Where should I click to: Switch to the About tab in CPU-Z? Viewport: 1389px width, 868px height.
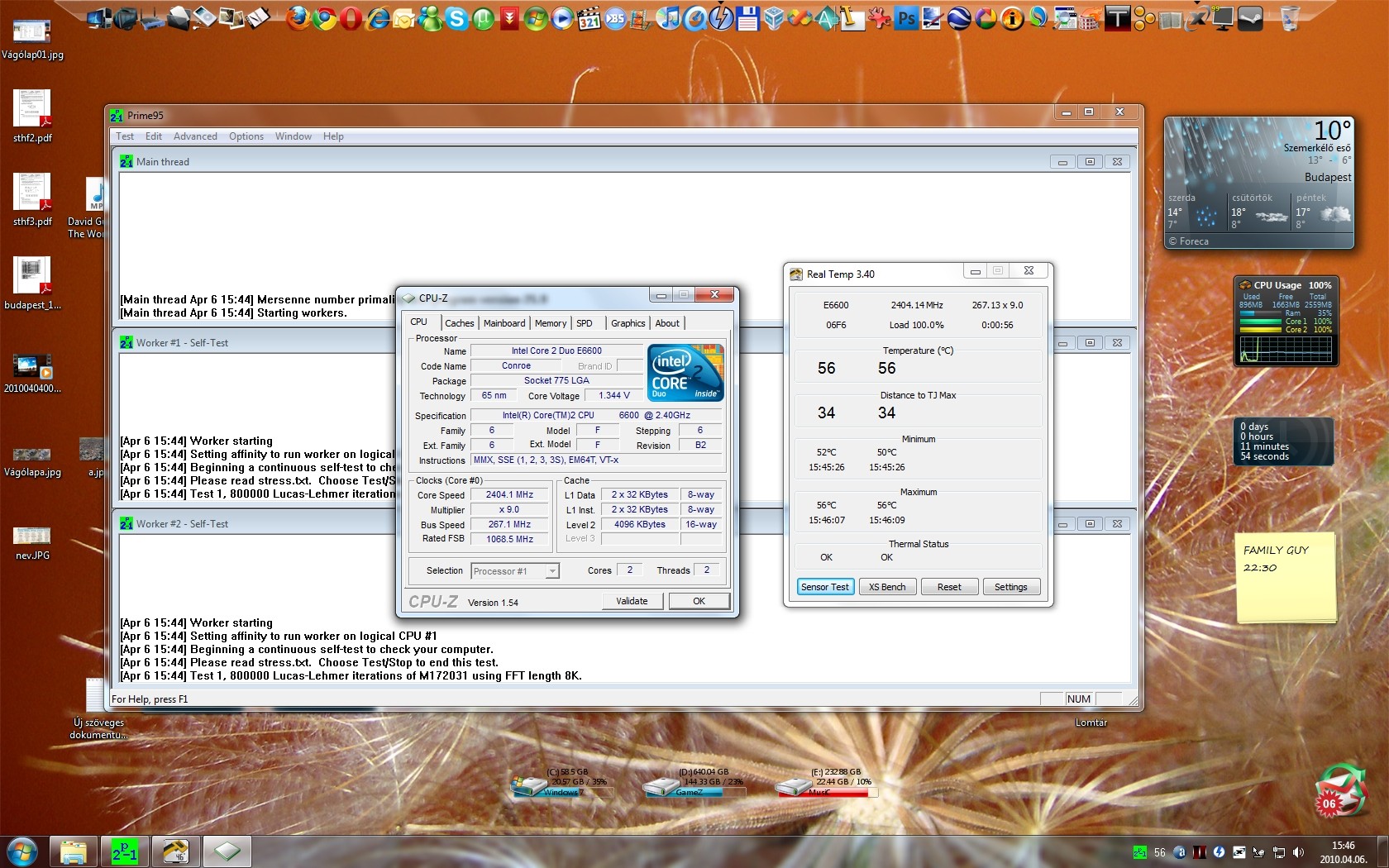pos(667,323)
